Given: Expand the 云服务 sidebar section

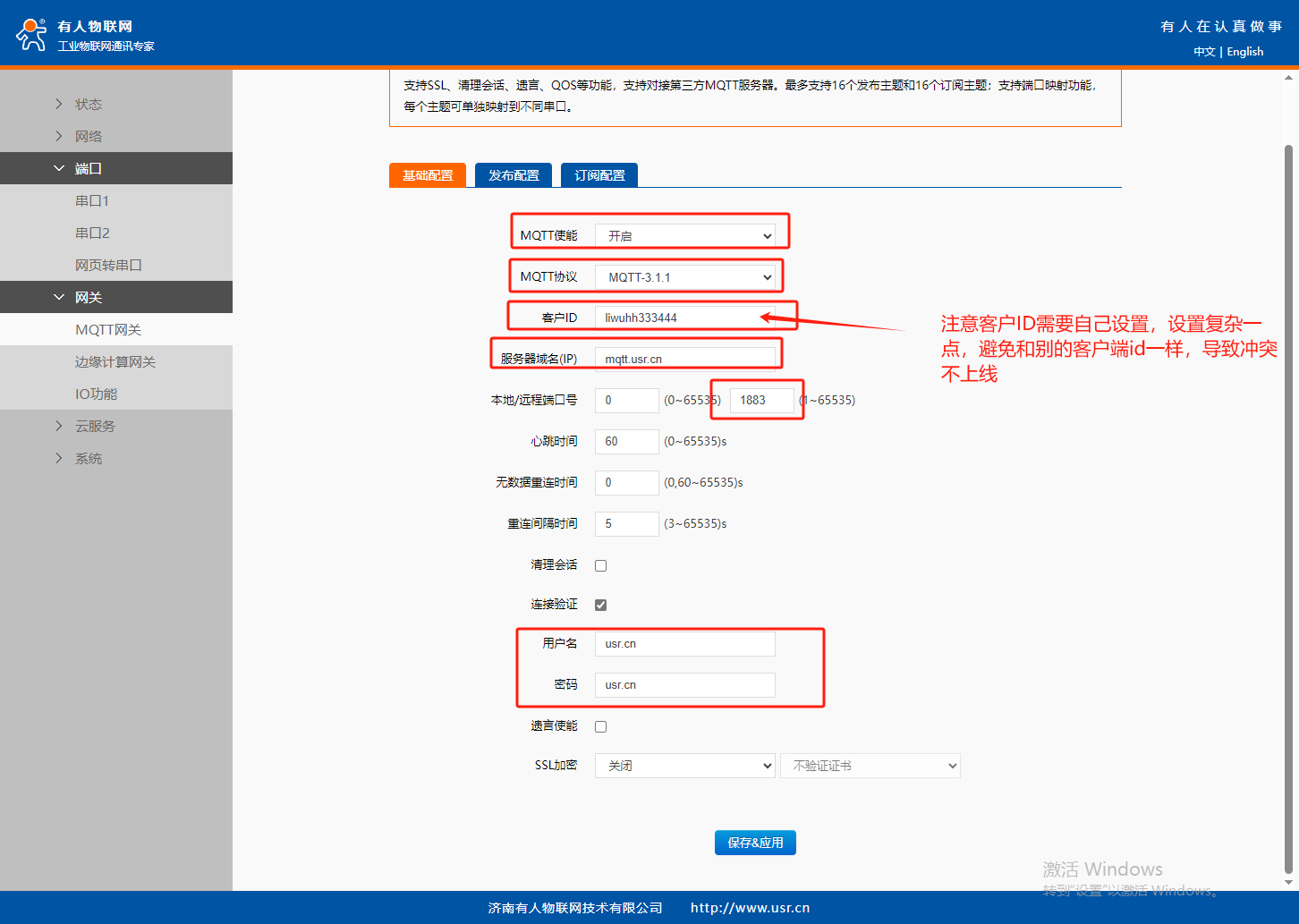Looking at the screenshot, I should tap(95, 427).
